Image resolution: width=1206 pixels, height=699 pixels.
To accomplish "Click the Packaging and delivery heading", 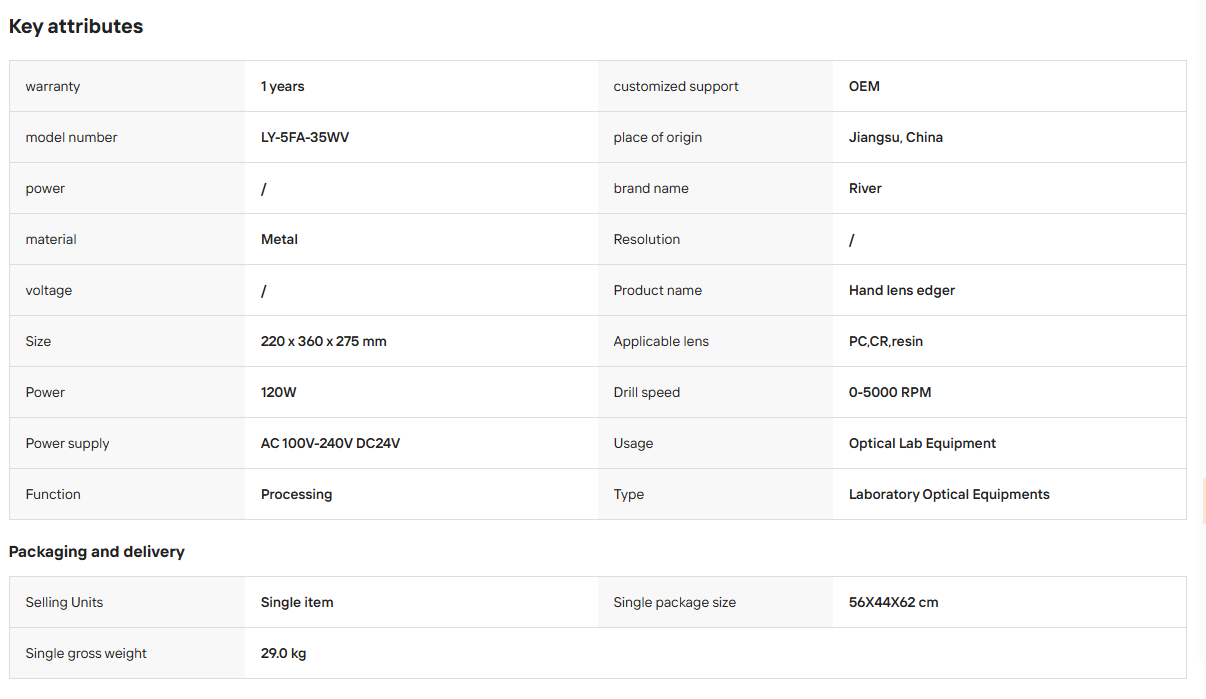I will pyautogui.click(x=97, y=552).
